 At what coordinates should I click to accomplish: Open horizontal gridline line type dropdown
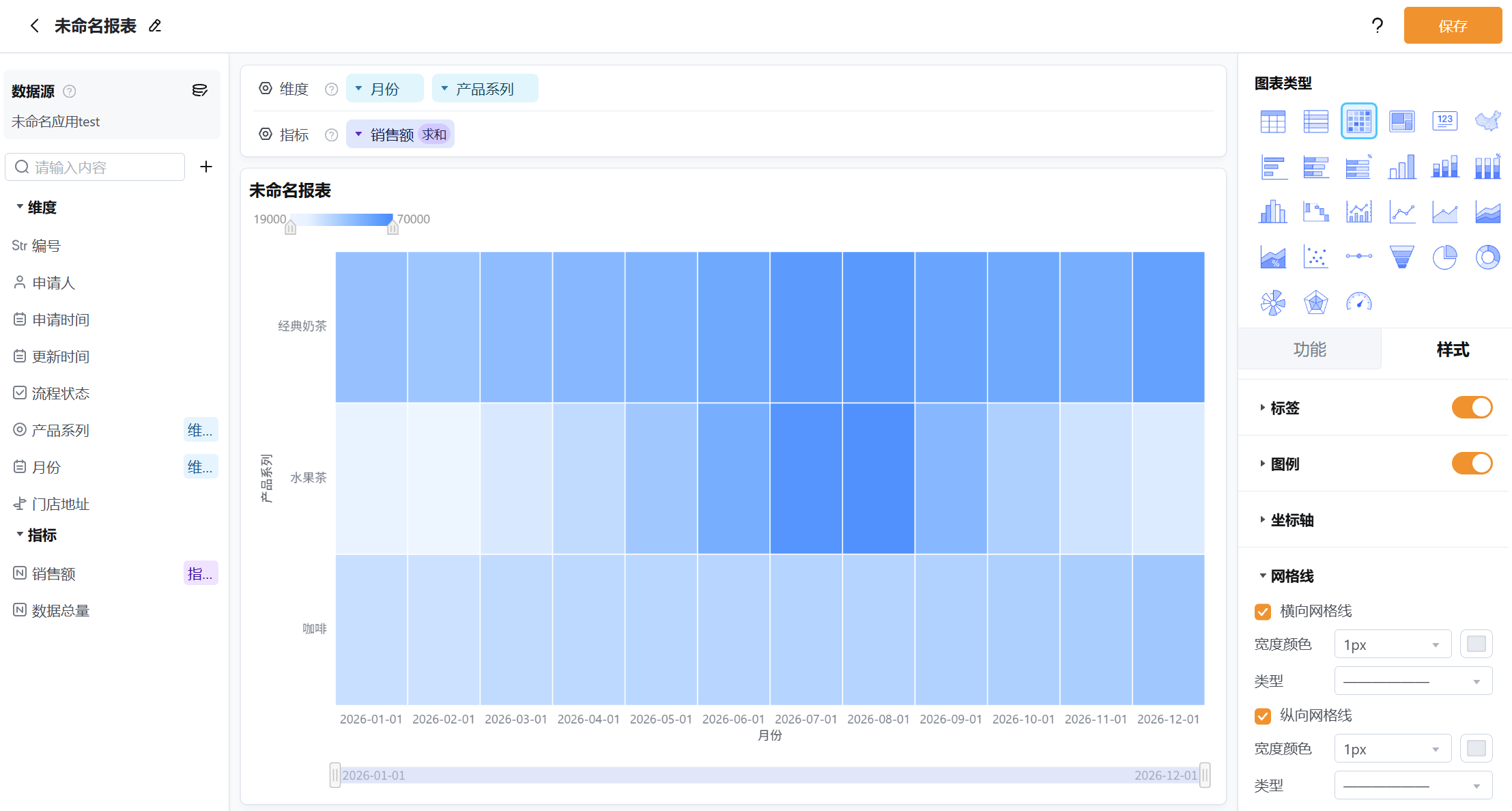click(1413, 681)
